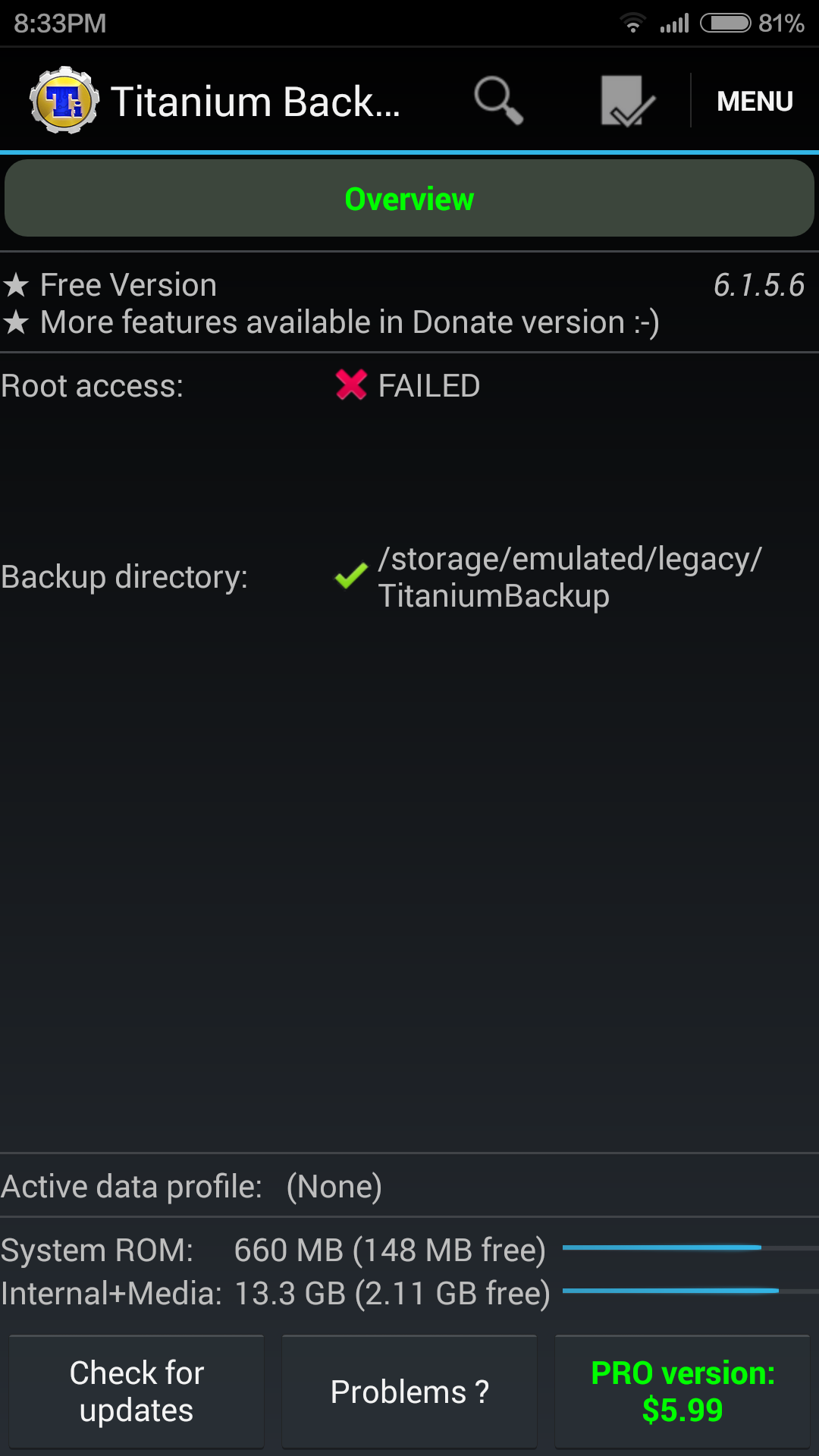
Task: Tap the Titanium Backup gear logo icon
Action: coord(64,100)
